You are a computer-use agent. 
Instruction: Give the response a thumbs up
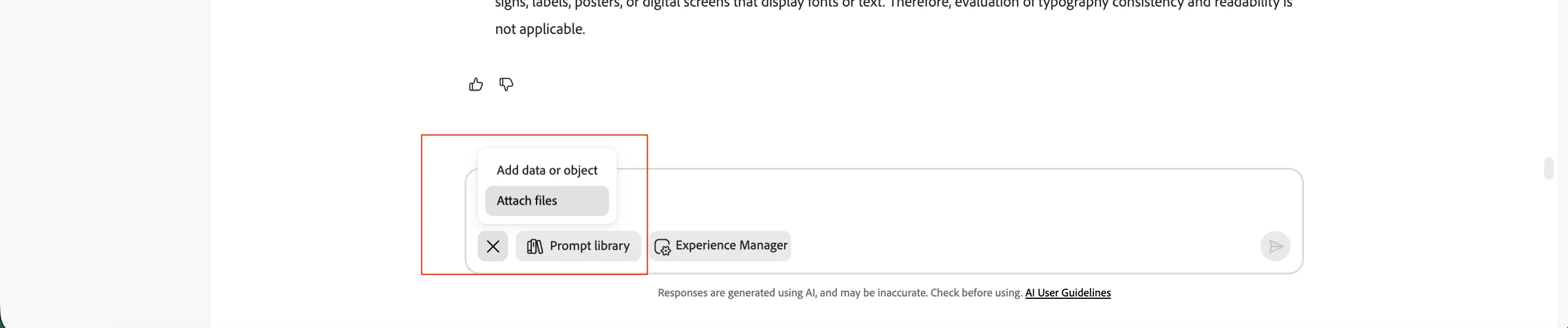[x=476, y=85]
